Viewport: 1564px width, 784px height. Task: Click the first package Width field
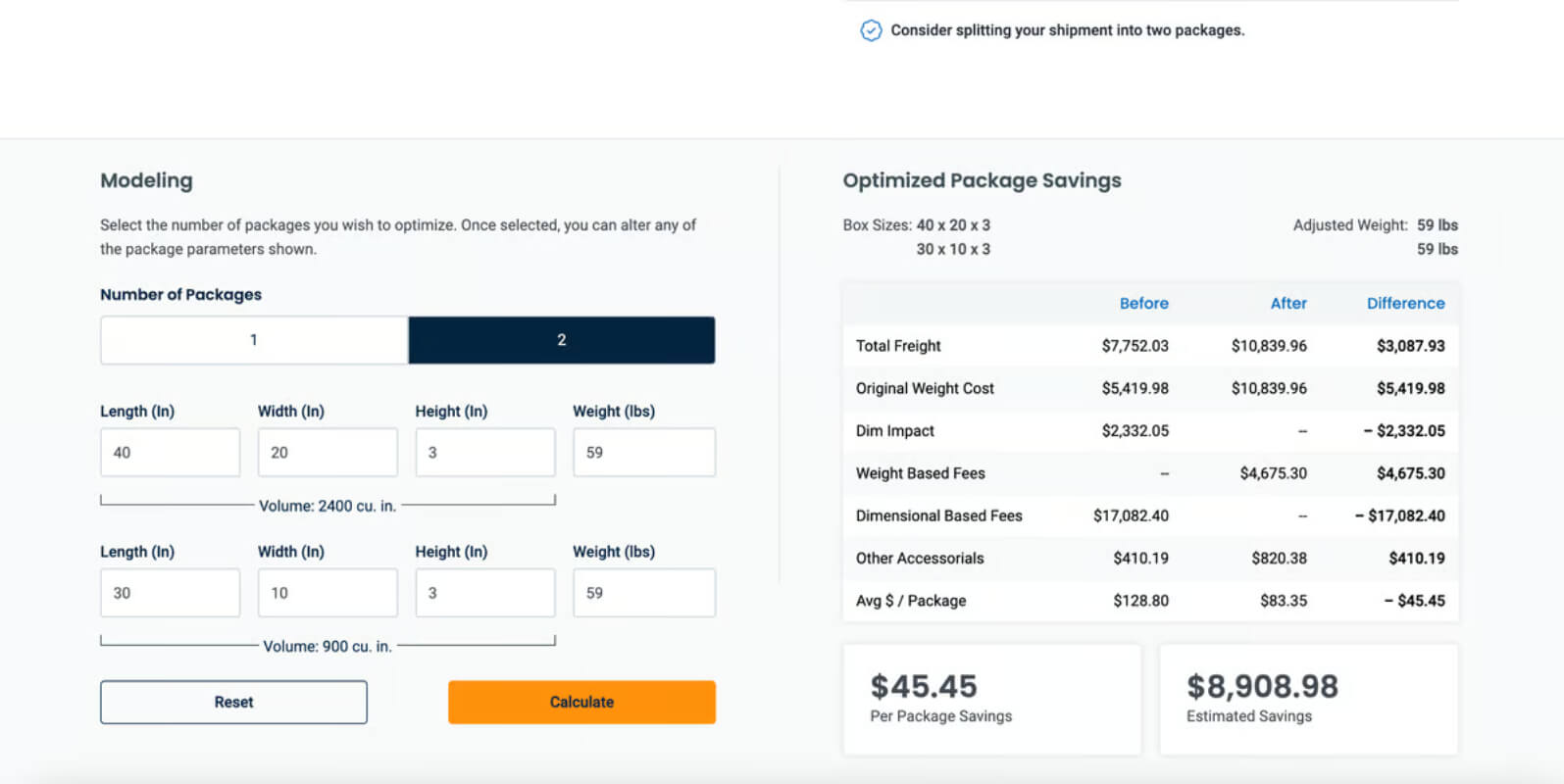point(328,453)
